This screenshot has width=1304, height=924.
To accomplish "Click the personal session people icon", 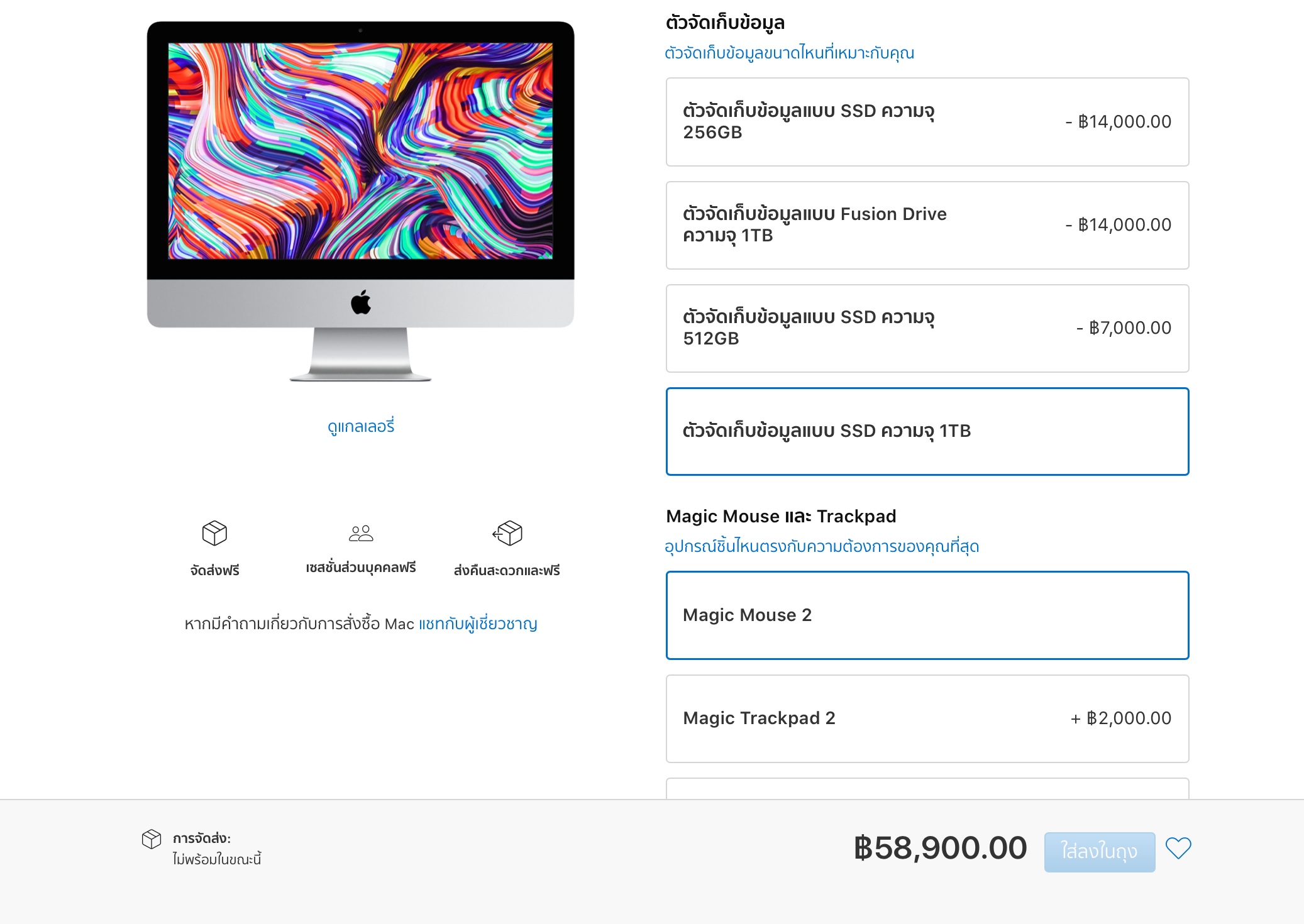I will click(361, 533).
